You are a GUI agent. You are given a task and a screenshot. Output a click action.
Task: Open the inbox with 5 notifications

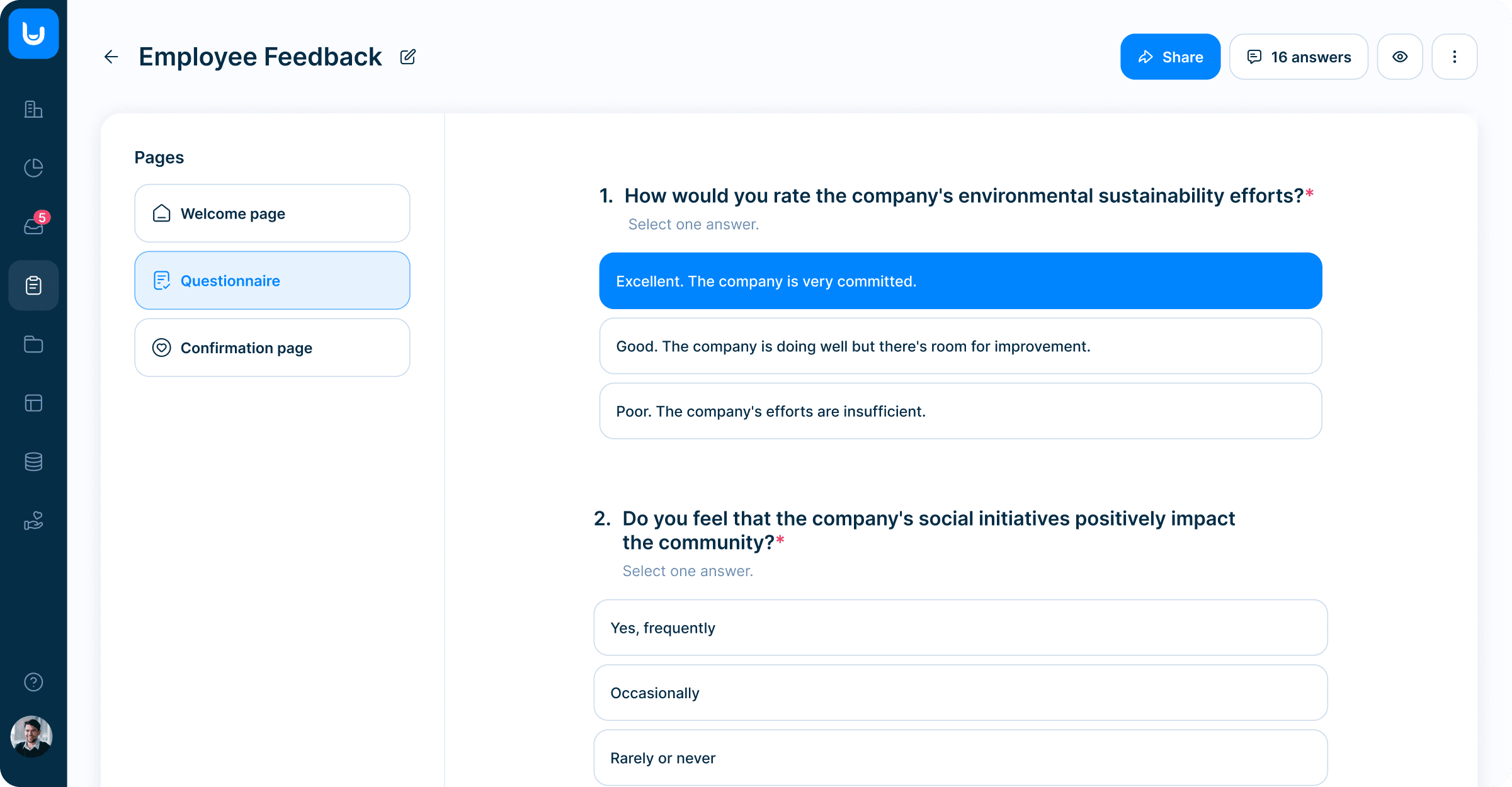[33, 226]
